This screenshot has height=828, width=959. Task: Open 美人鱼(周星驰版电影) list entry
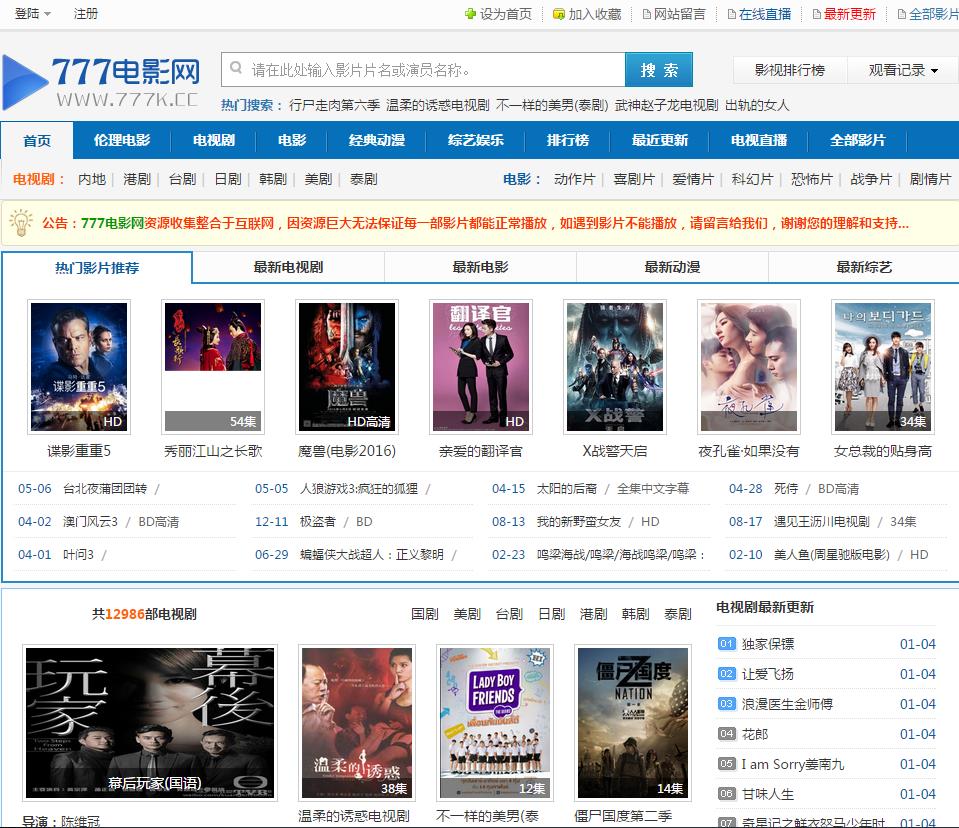[831, 555]
